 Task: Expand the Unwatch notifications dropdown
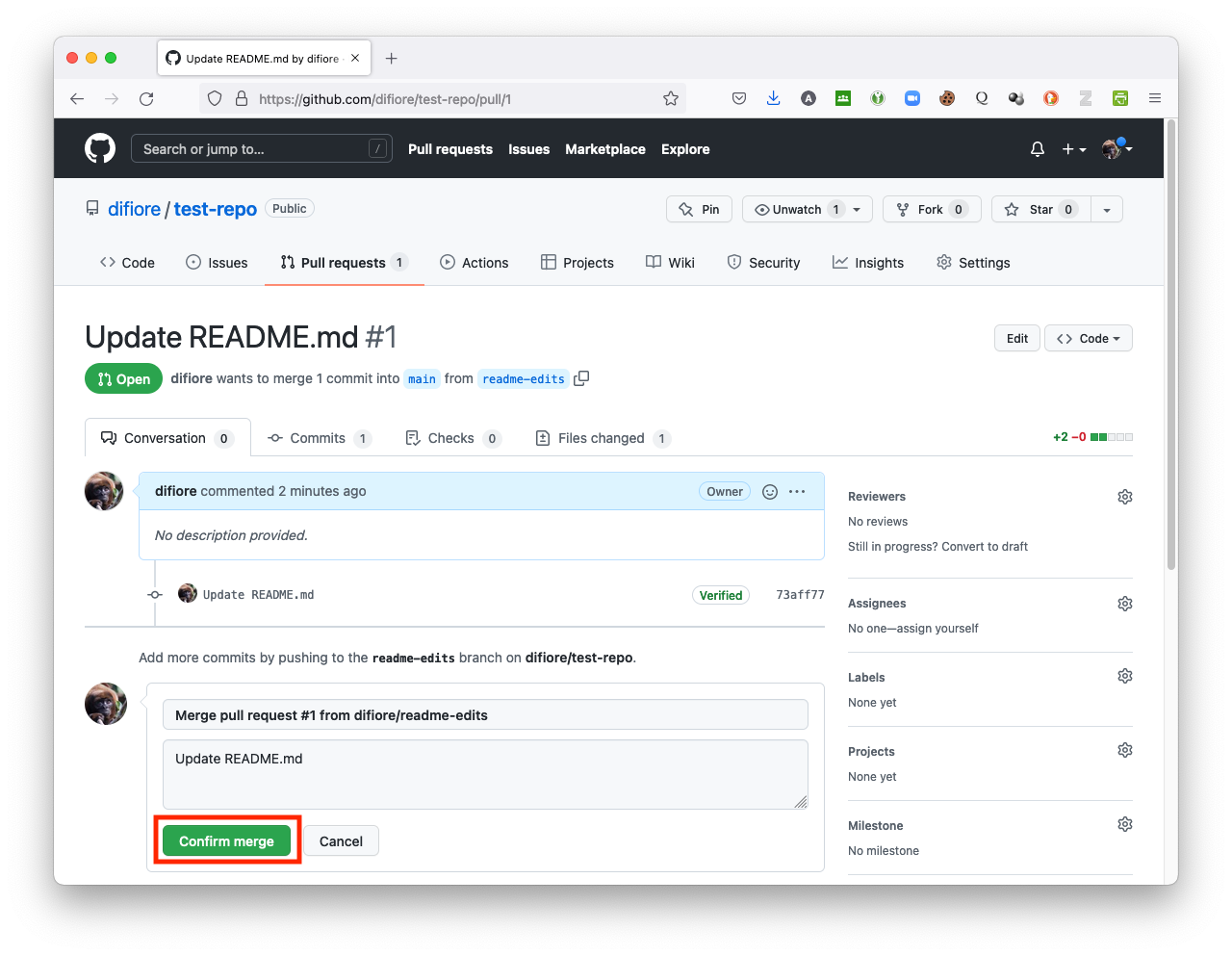tap(857, 209)
